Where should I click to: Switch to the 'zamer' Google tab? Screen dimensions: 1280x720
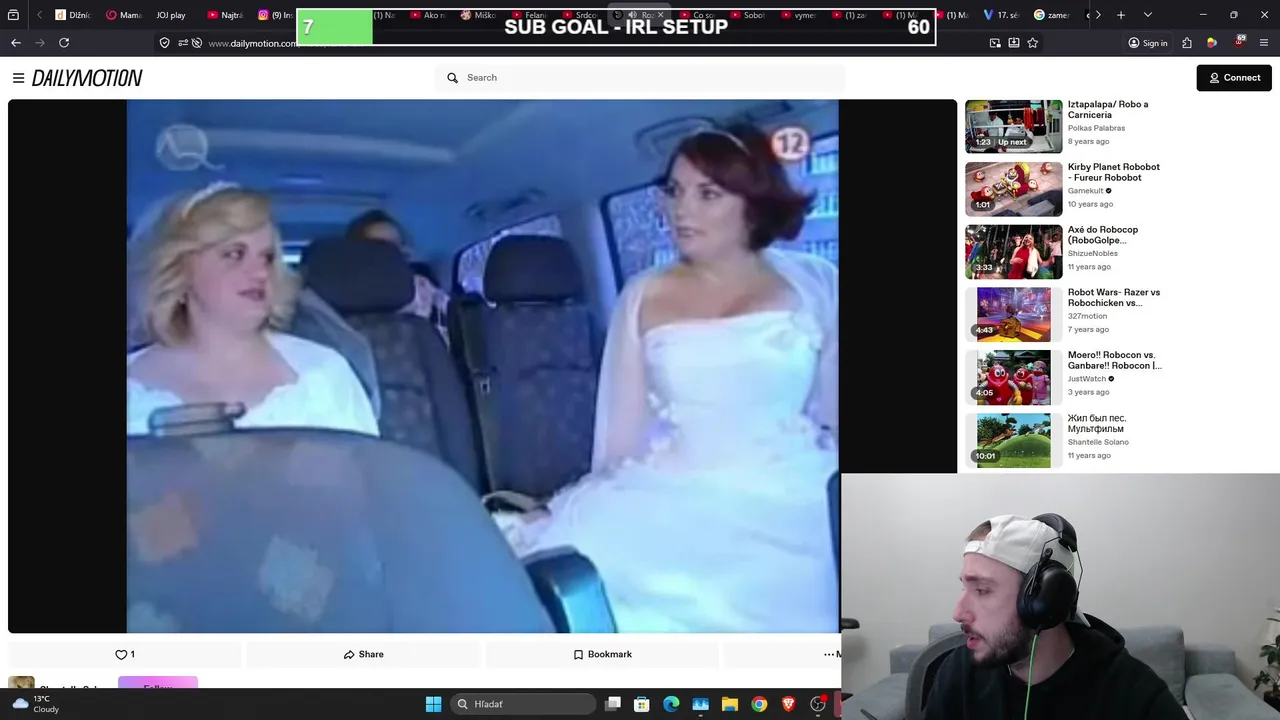[1052, 15]
